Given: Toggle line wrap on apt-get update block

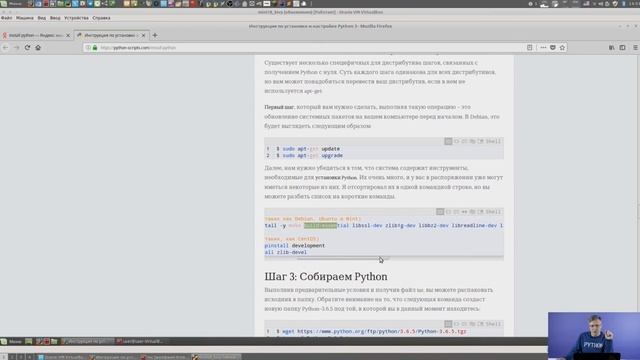Looking at the screenshot, I should [464, 141].
